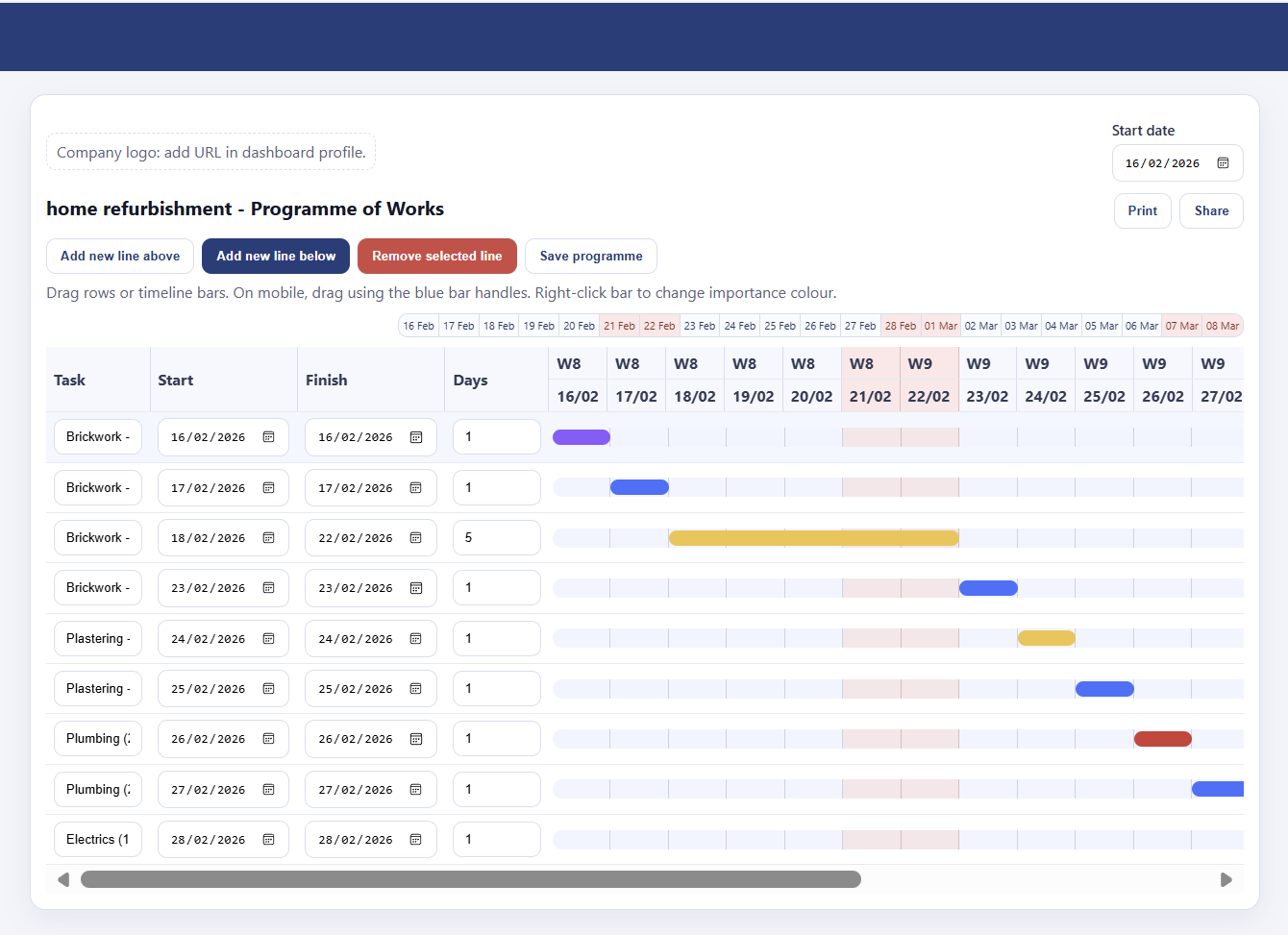The height and width of the screenshot is (935, 1288).
Task: Select the red Plumbing timeline bar
Action: [x=1162, y=739]
